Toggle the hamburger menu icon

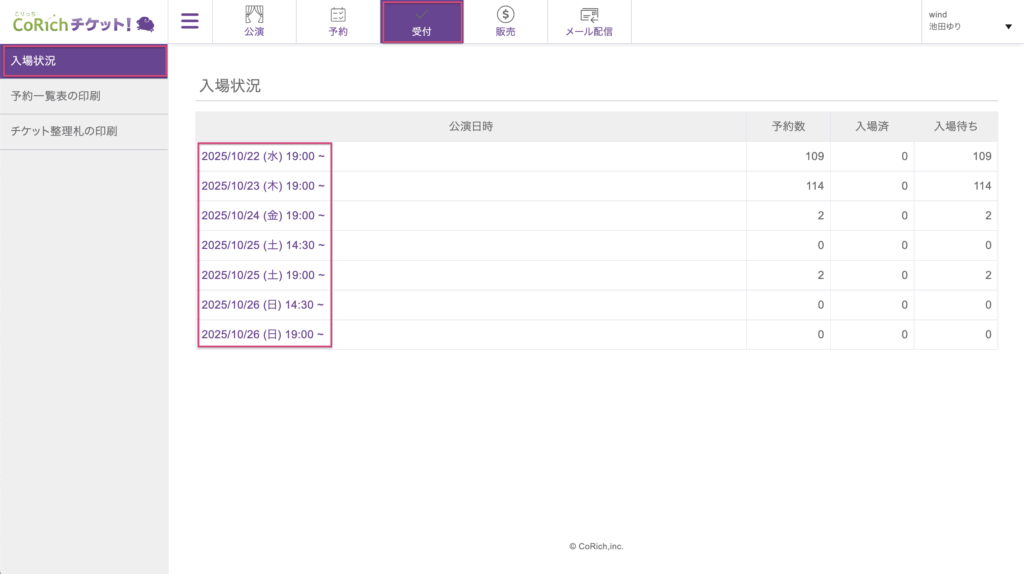coord(190,21)
